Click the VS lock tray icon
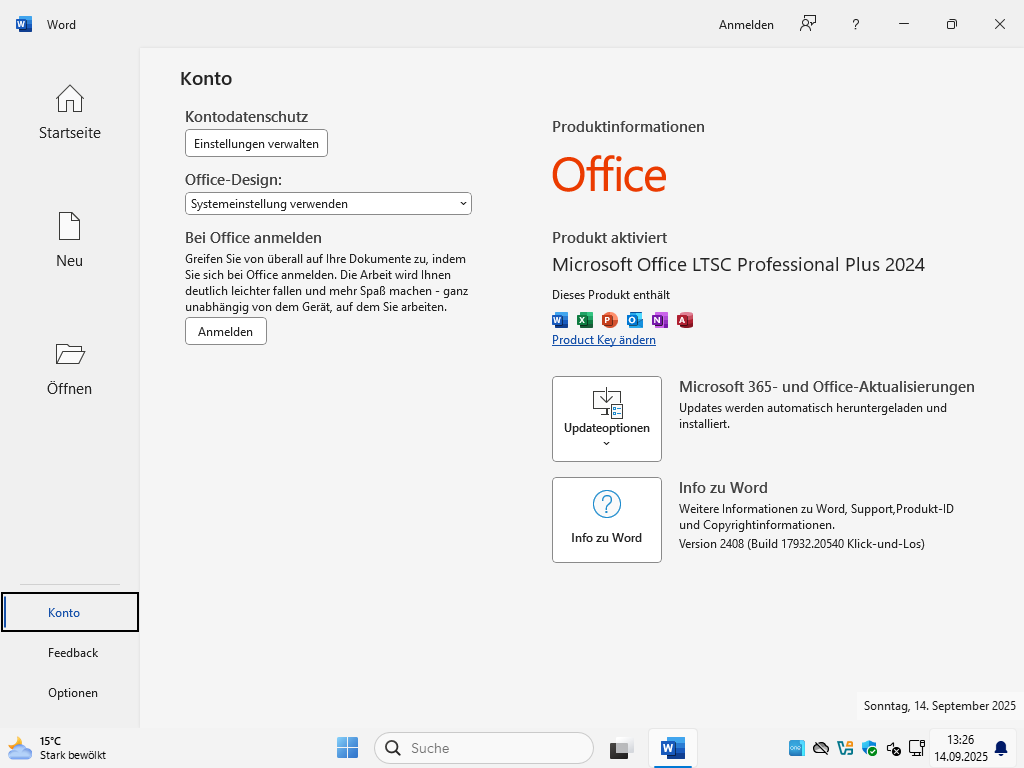Screen dimensions: 1024x768 [845, 748]
